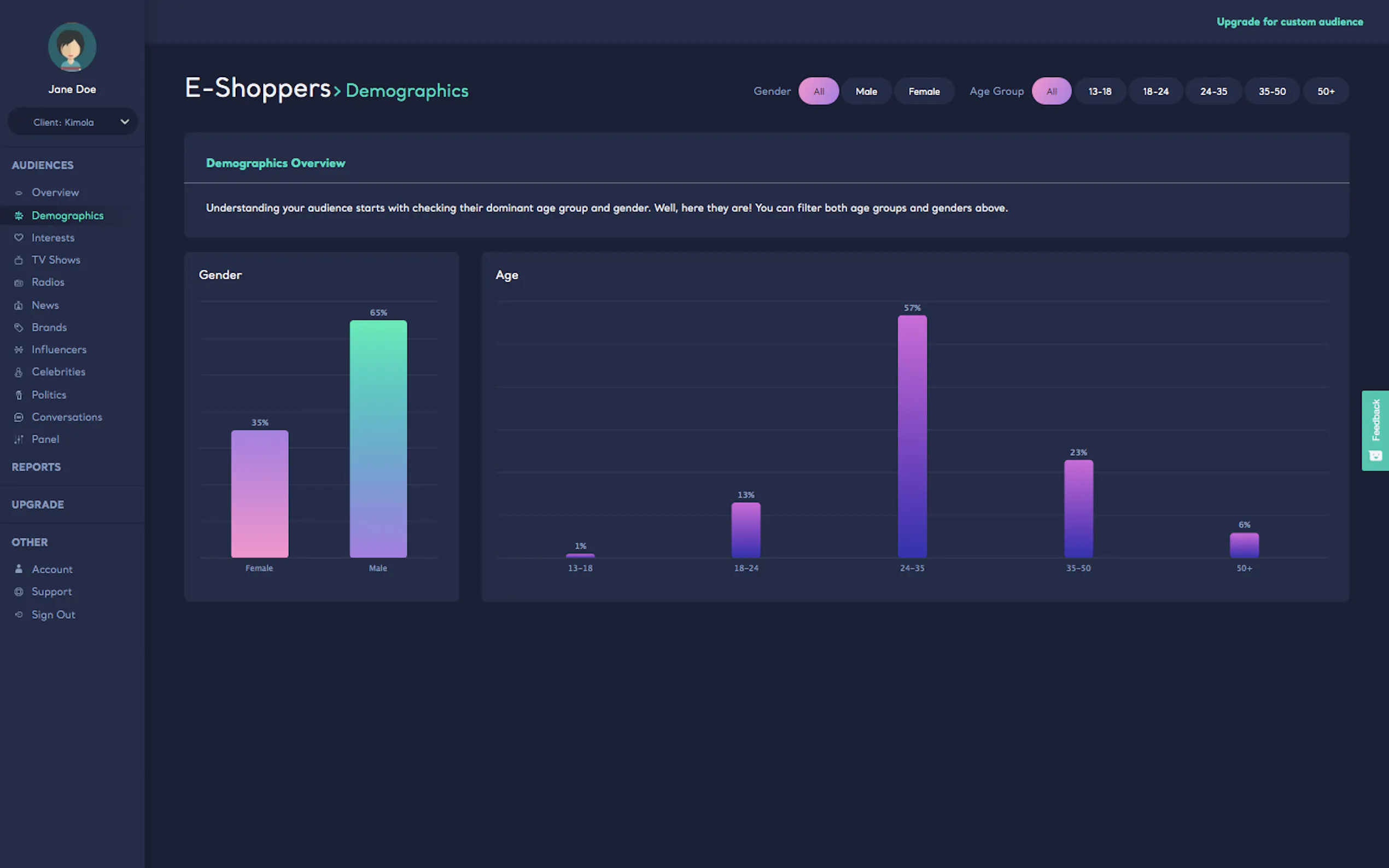Click the 24-35 age bar in chart
The width and height of the screenshot is (1389, 868).
pyautogui.click(x=912, y=436)
